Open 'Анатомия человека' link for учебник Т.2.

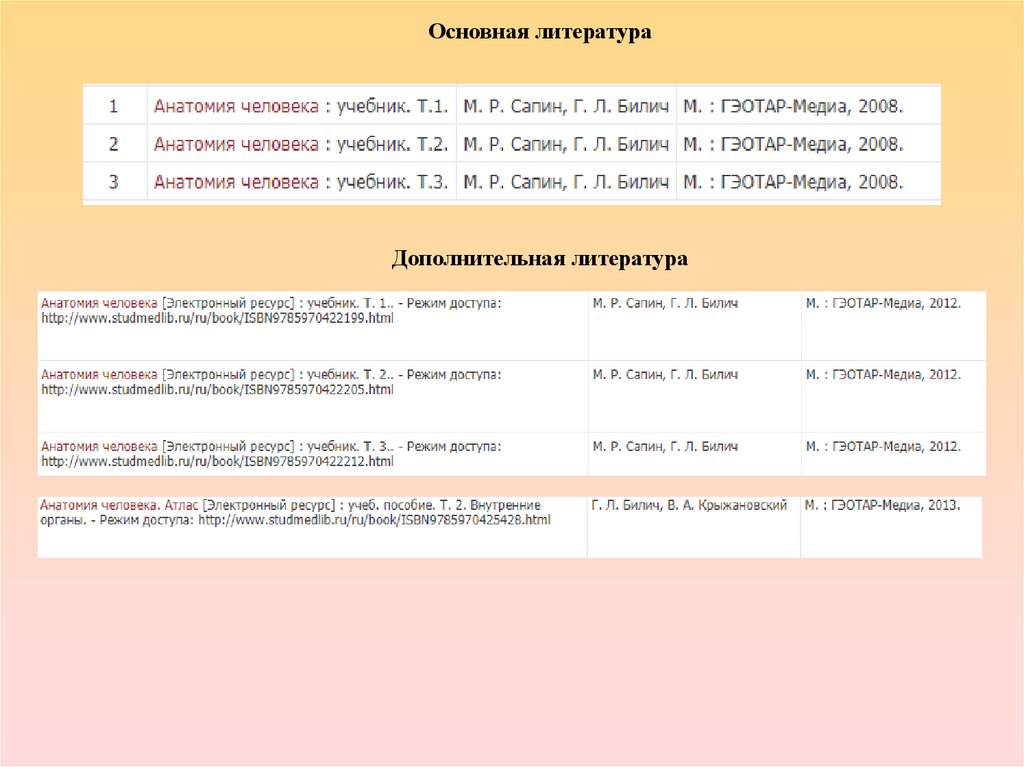(236, 144)
